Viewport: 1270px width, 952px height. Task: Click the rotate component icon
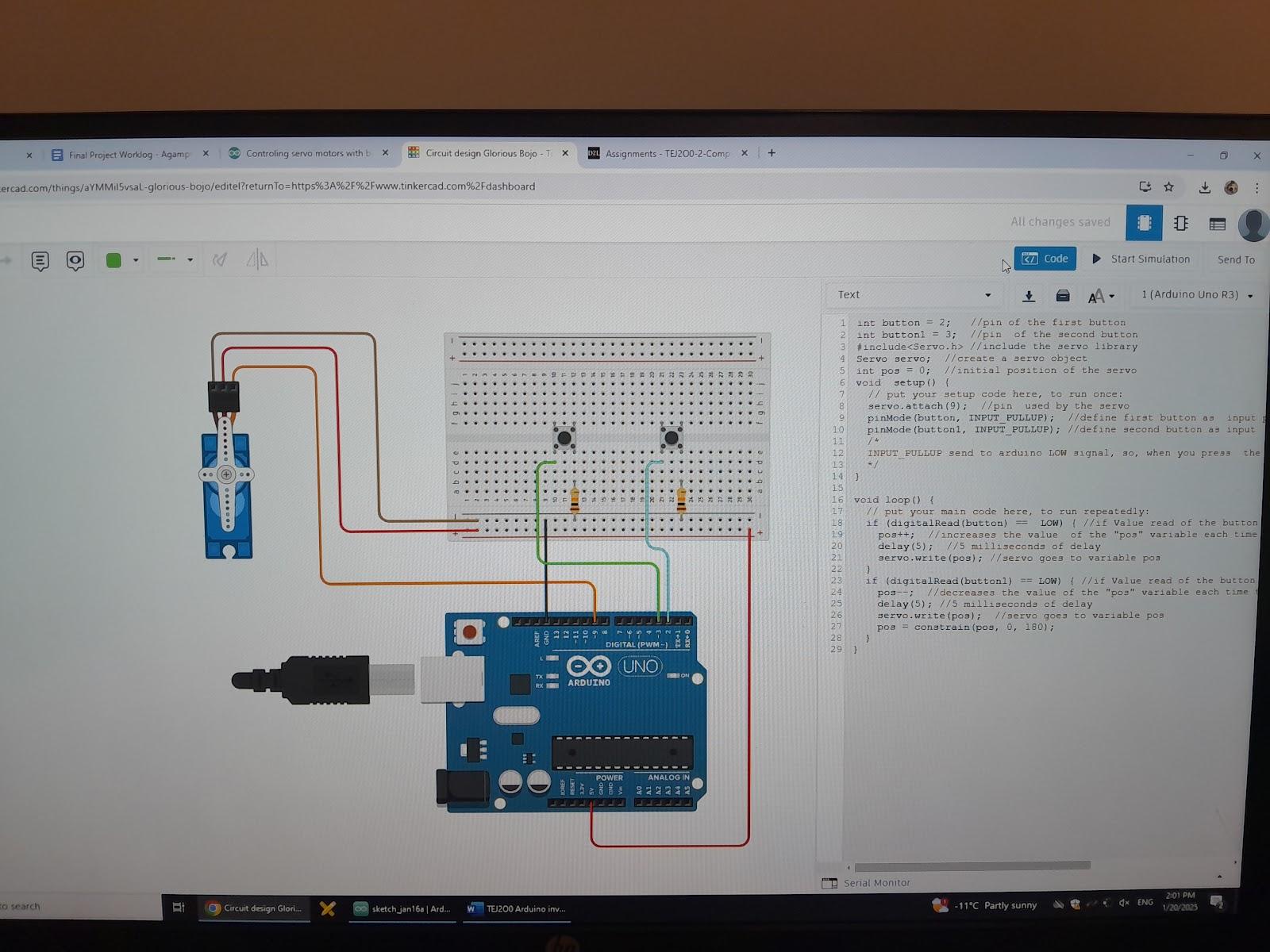click(220, 259)
